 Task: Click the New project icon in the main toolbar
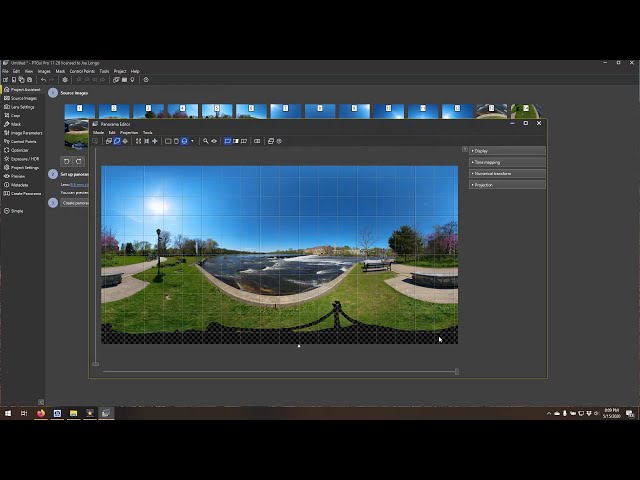pyautogui.click(x=6, y=80)
